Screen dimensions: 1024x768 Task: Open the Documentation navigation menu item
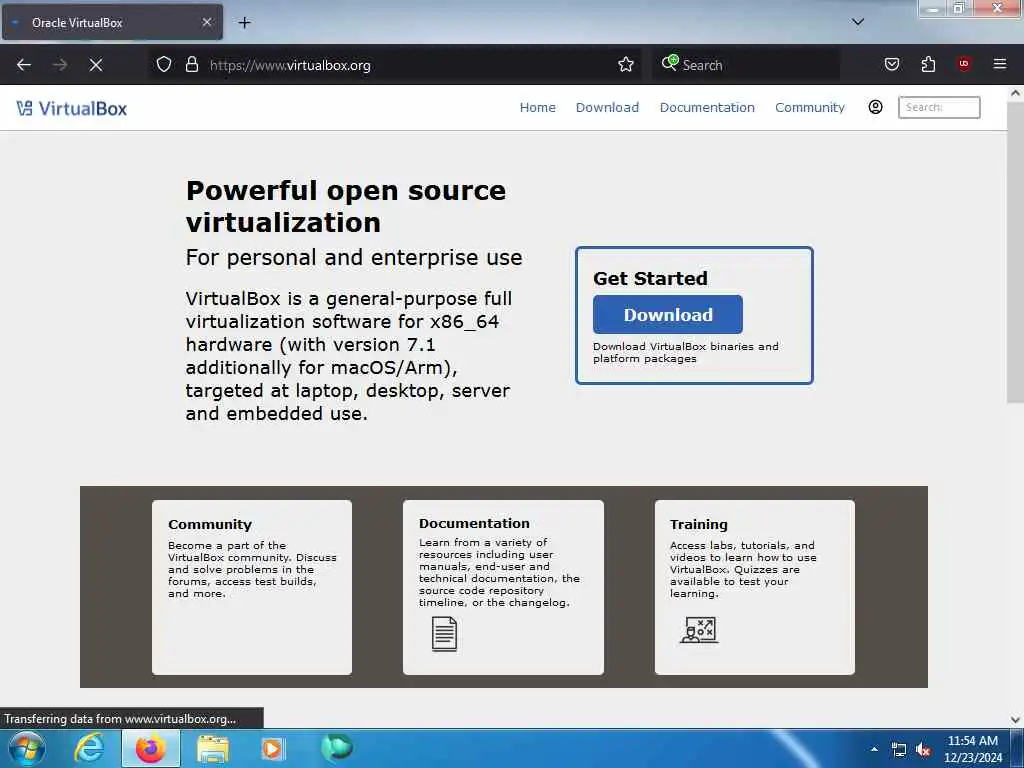point(707,108)
